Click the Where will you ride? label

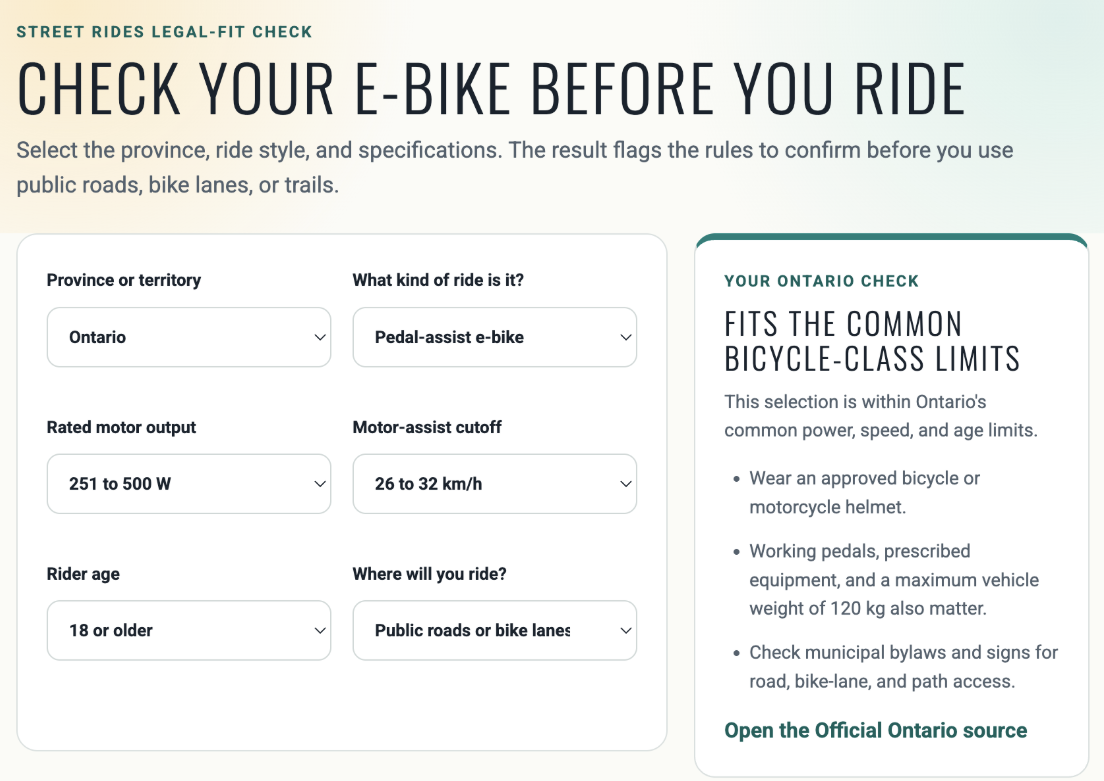(429, 574)
